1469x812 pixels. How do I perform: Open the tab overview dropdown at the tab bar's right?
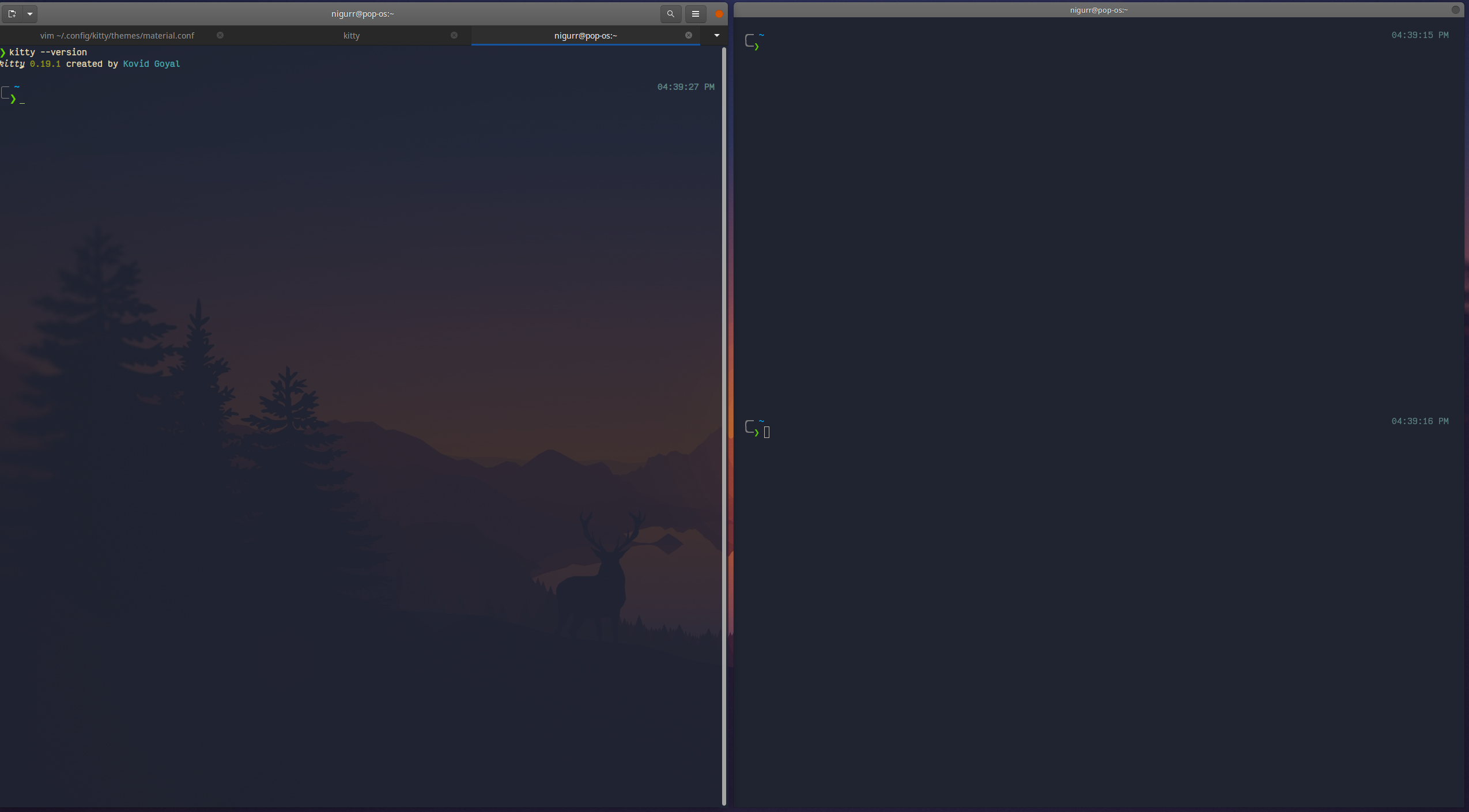point(716,35)
